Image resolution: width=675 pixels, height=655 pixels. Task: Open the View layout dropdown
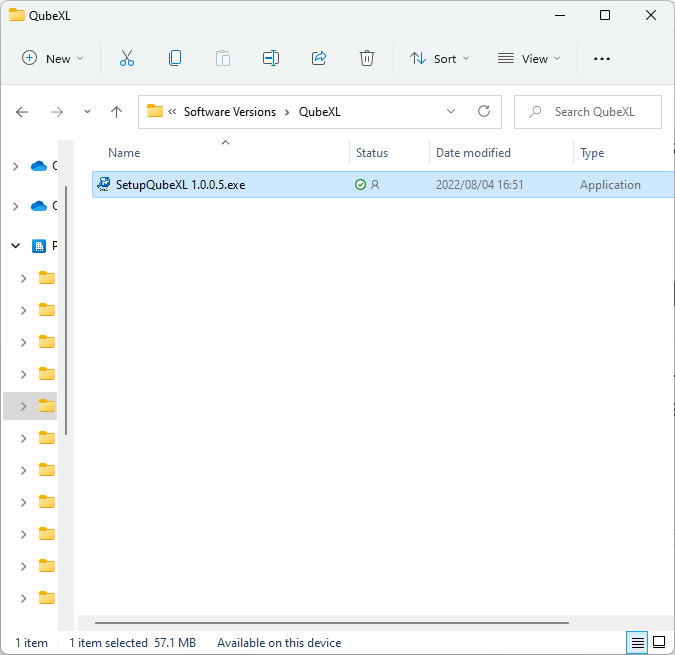[529, 59]
